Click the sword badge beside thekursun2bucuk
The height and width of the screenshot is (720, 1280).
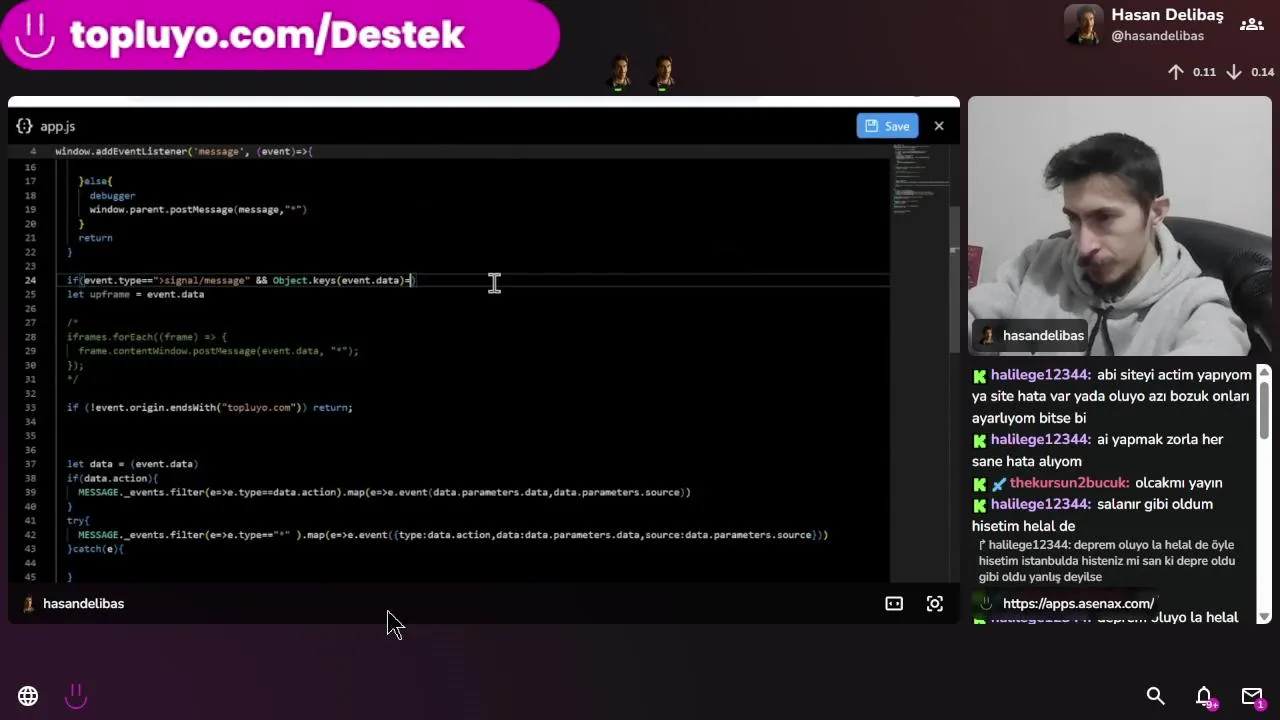tap(998, 484)
